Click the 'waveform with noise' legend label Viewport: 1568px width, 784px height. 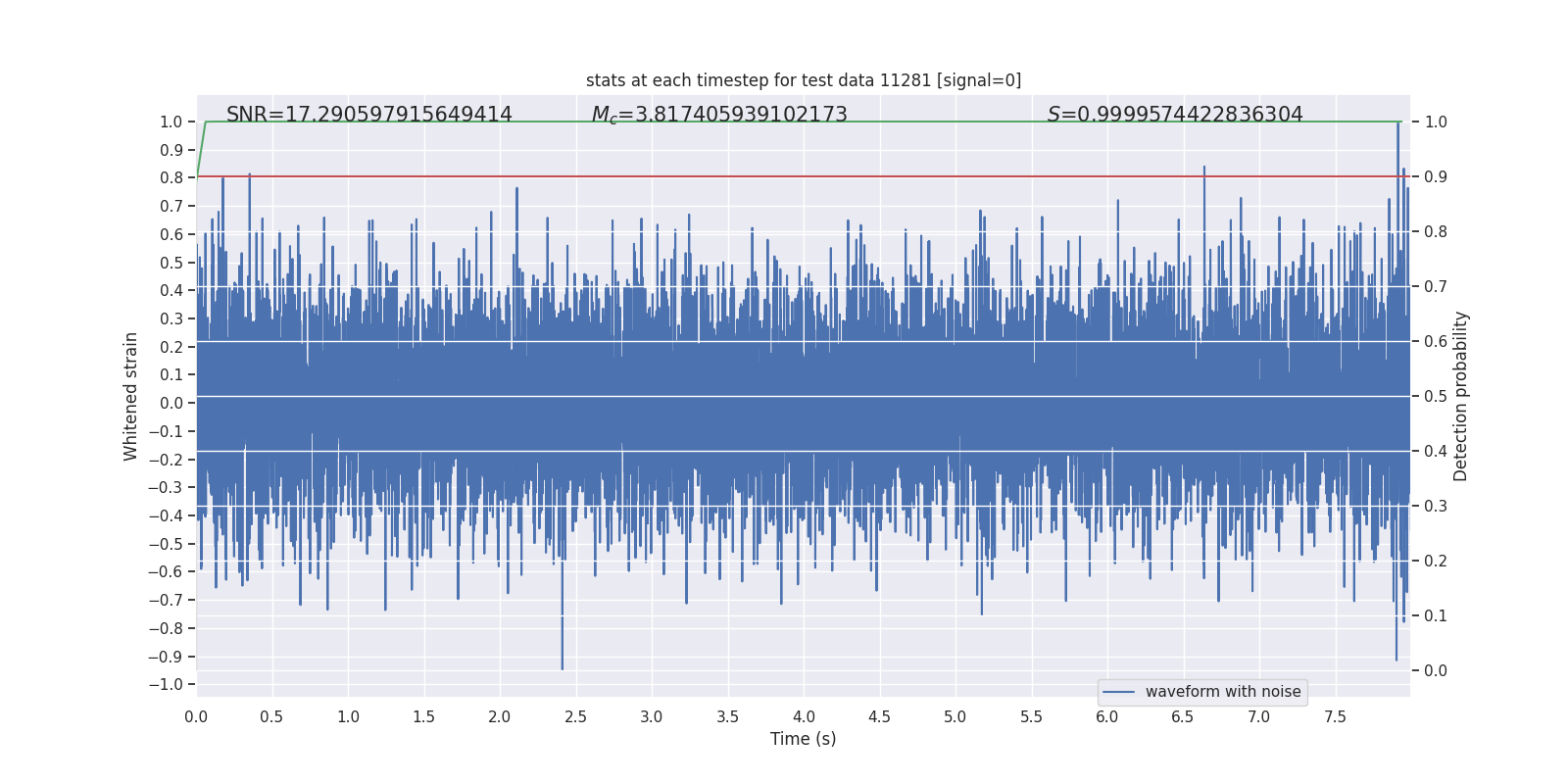(1222, 692)
